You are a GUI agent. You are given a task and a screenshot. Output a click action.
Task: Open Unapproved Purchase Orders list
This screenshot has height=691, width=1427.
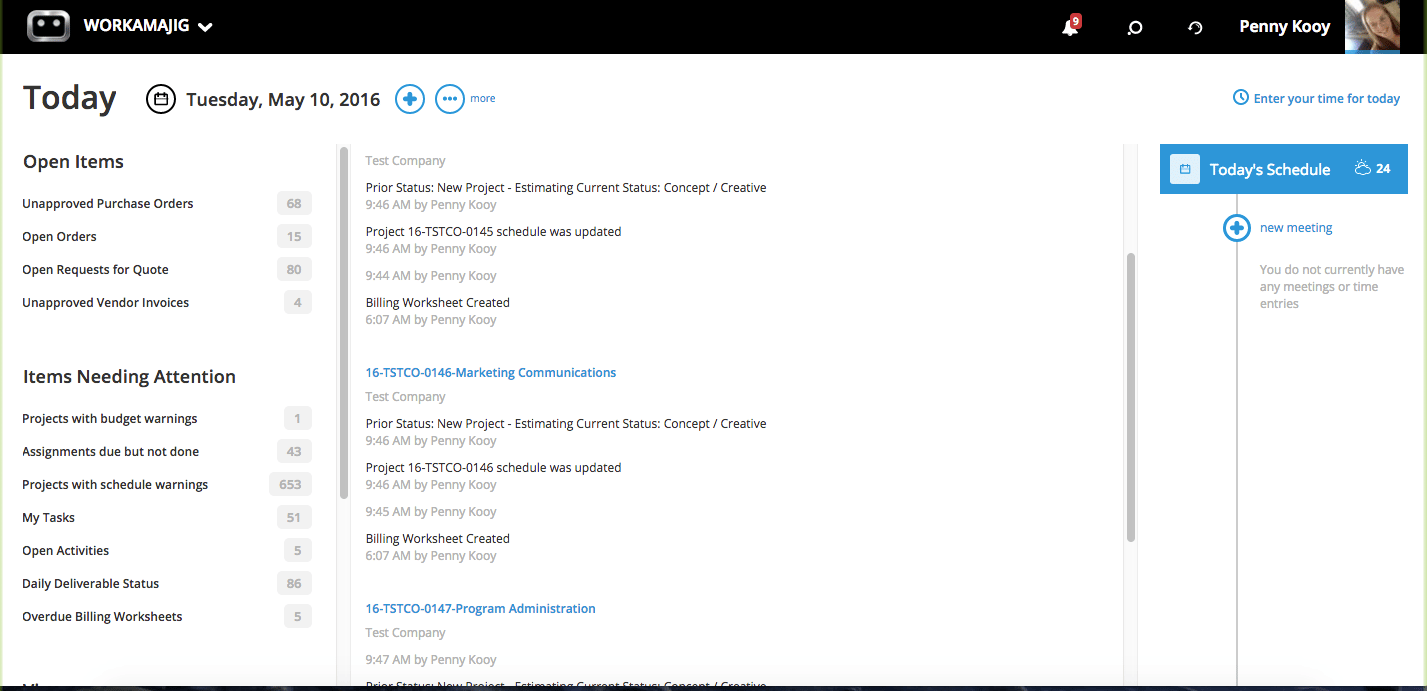pos(108,204)
